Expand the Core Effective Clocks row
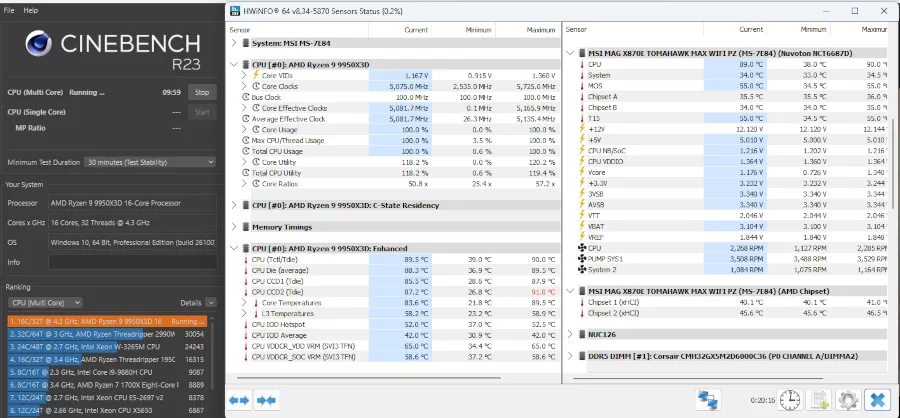The image size is (900, 418). (x=244, y=108)
